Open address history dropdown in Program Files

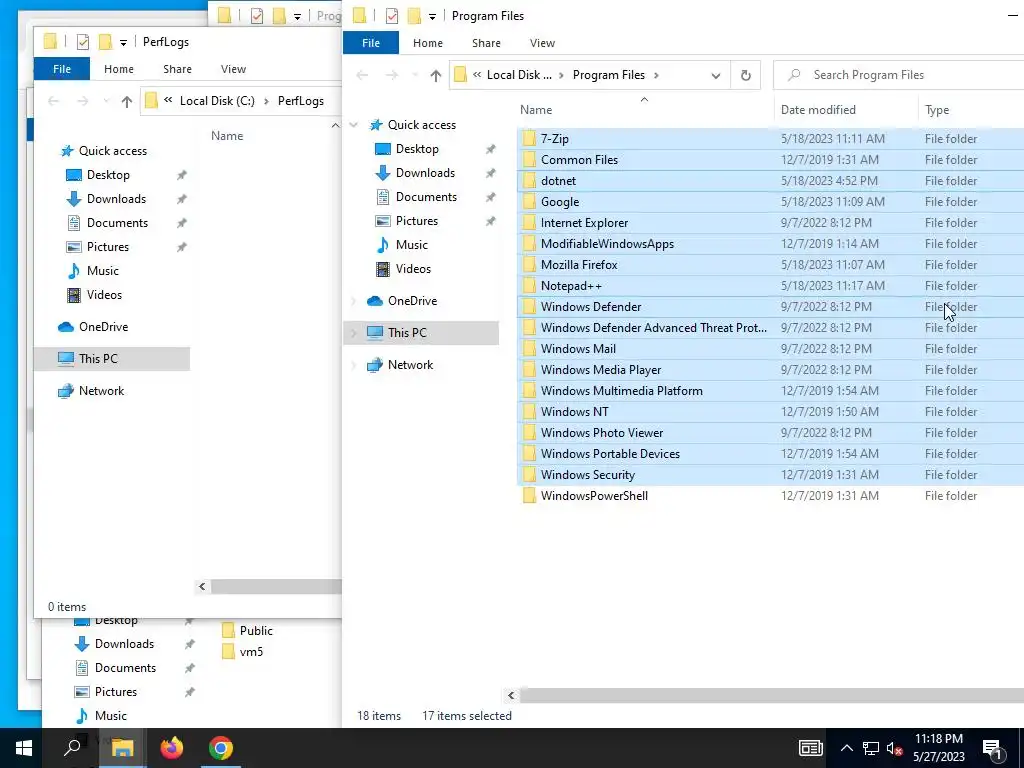point(716,75)
